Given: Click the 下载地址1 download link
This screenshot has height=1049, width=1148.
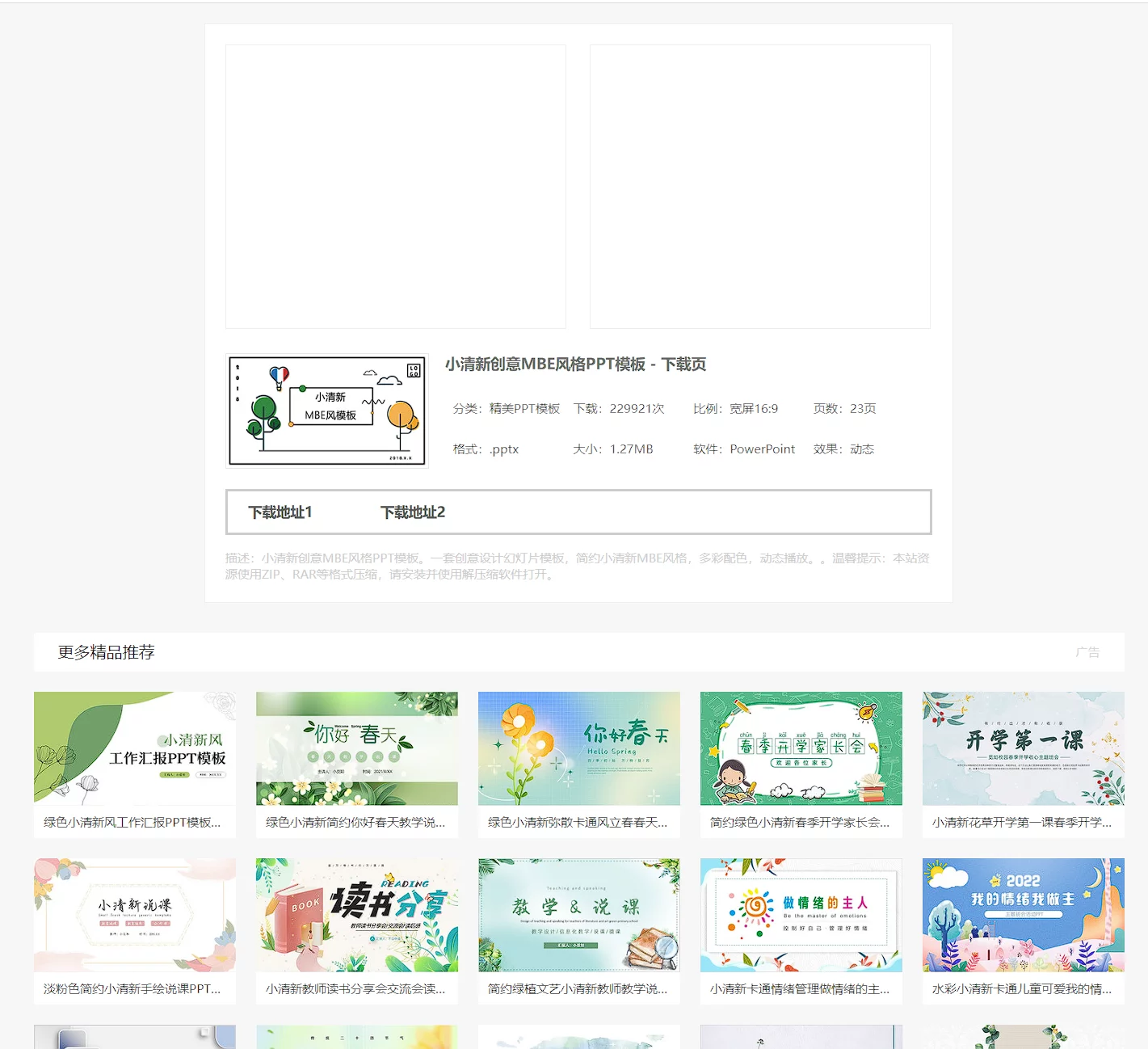Looking at the screenshot, I should 280,512.
